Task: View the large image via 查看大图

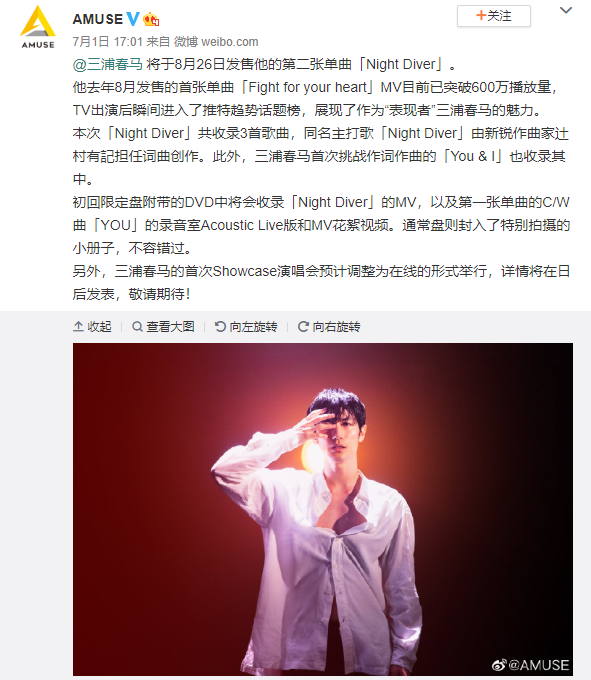Action: [x=163, y=327]
